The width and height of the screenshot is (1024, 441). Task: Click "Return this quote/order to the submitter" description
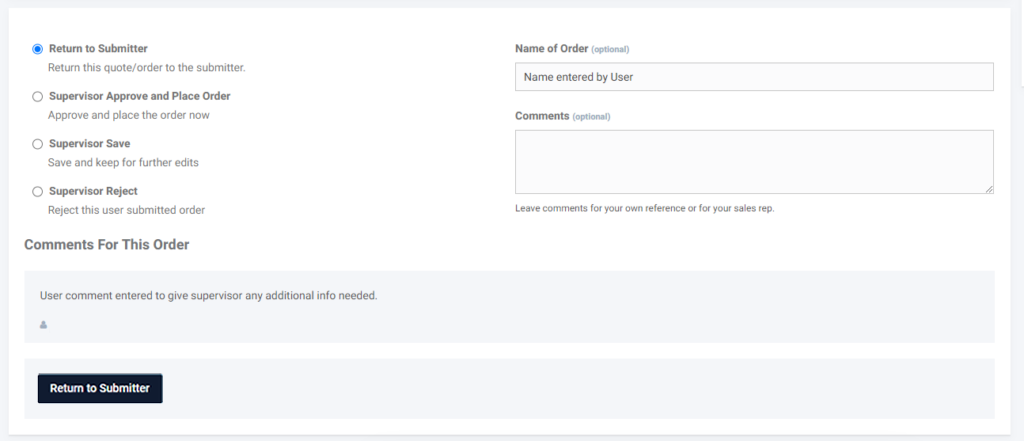146,68
